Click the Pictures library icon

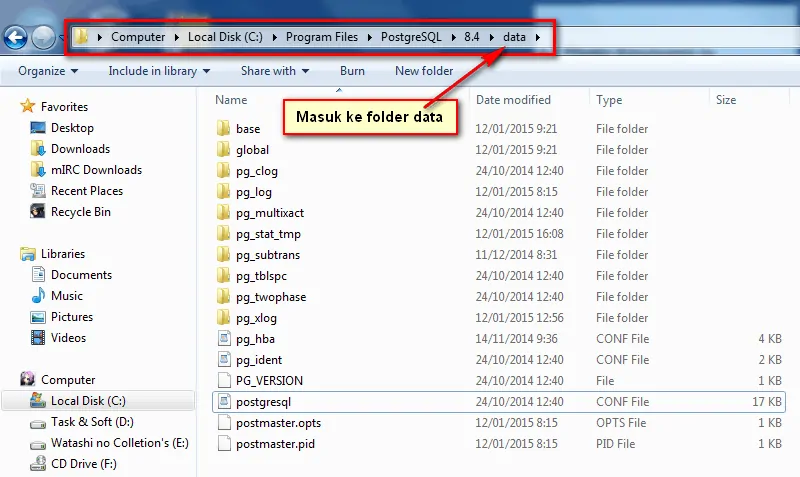(38, 317)
